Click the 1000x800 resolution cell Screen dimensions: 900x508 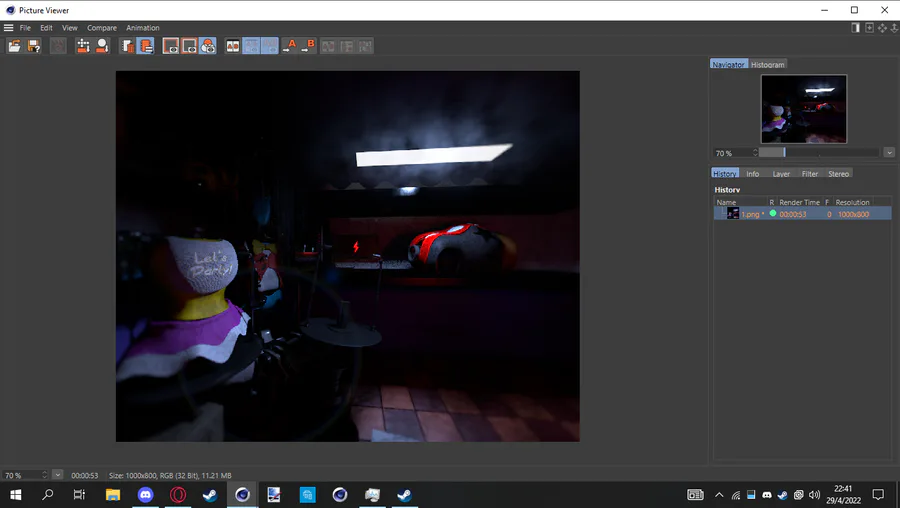[854, 214]
